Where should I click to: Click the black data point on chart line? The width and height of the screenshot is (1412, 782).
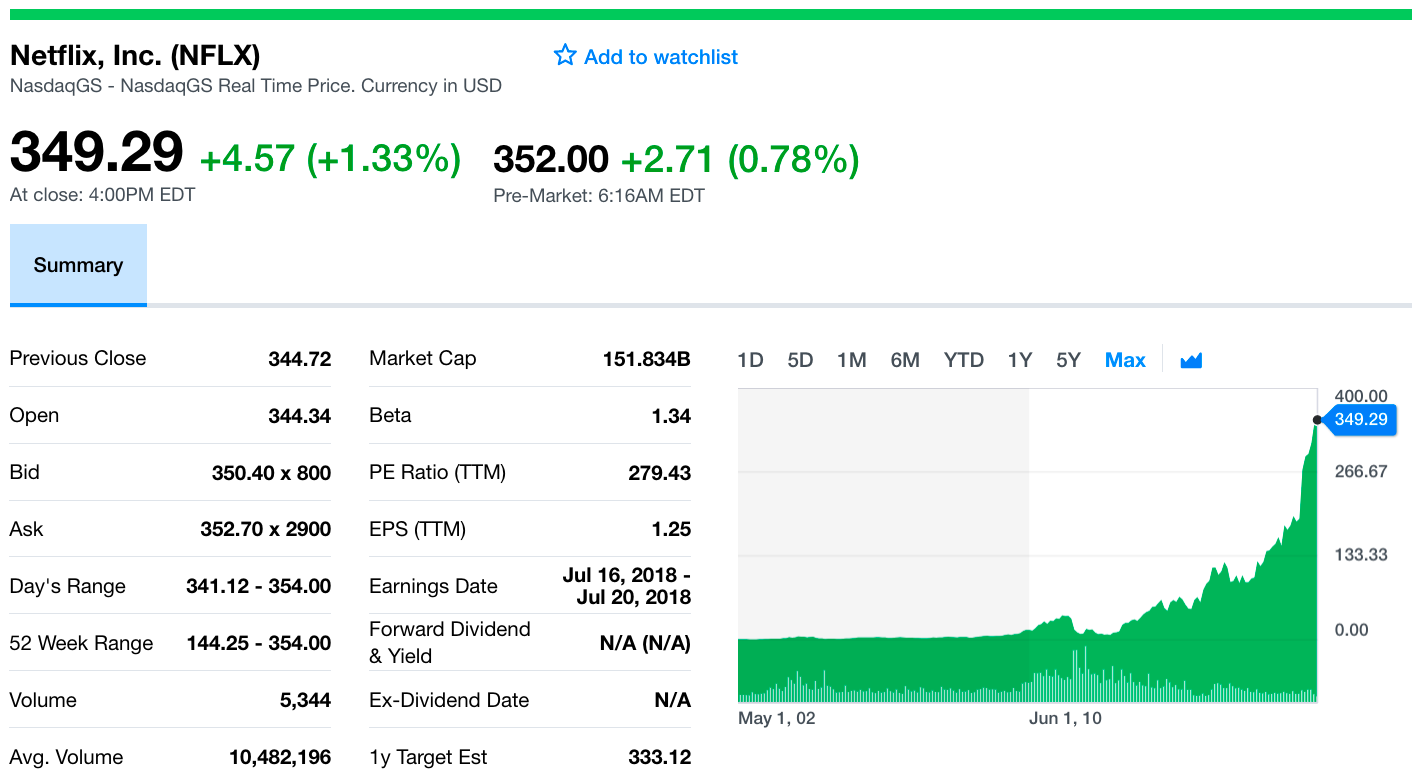pyautogui.click(x=1317, y=419)
